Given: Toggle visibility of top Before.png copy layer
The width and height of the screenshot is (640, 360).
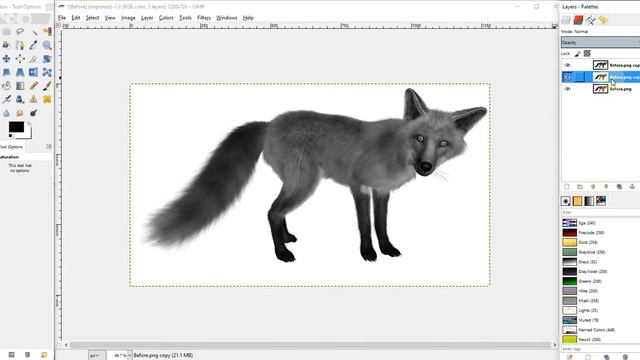Looking at the screenshot, I should (567, 65).
